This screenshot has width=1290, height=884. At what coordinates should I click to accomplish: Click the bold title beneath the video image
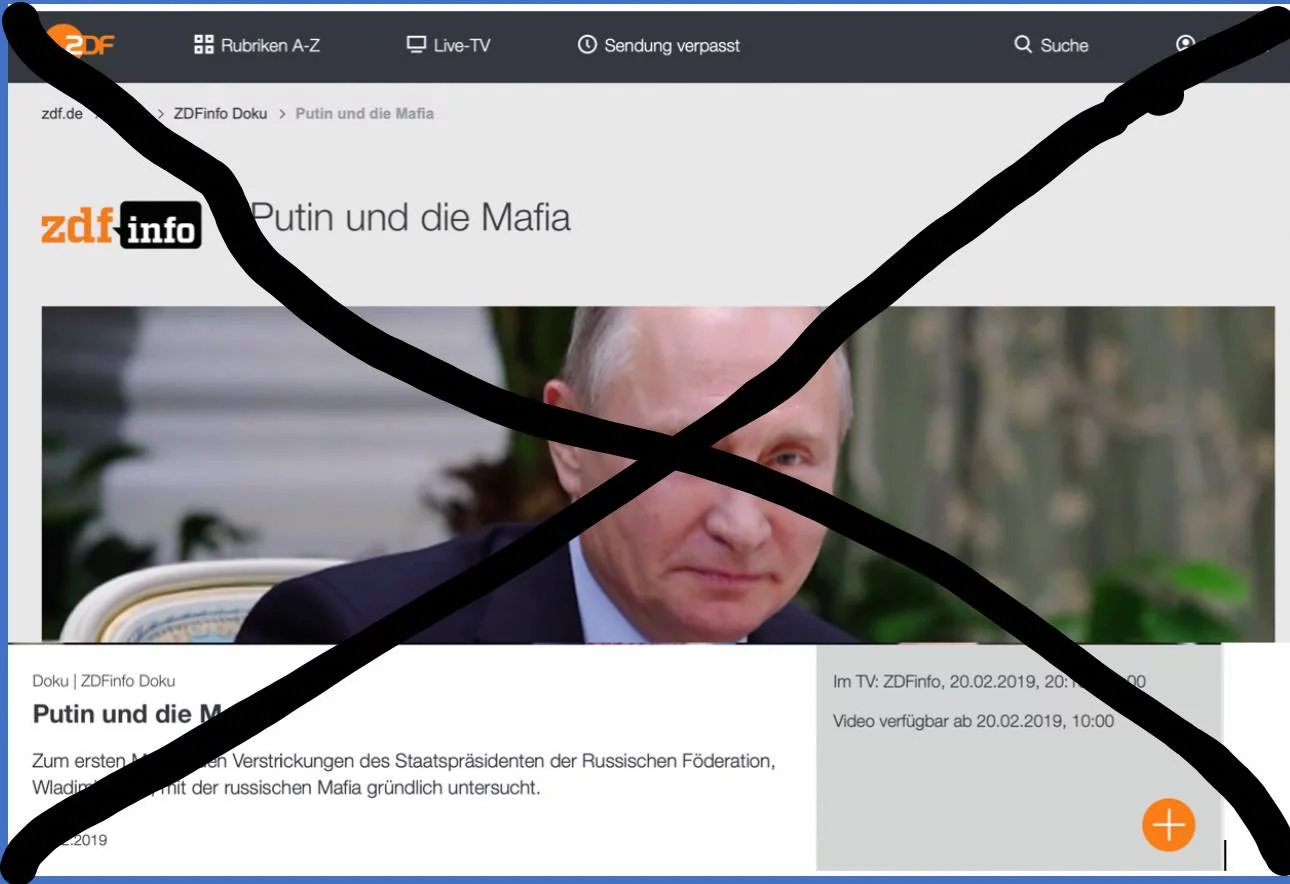click(127, 714)
